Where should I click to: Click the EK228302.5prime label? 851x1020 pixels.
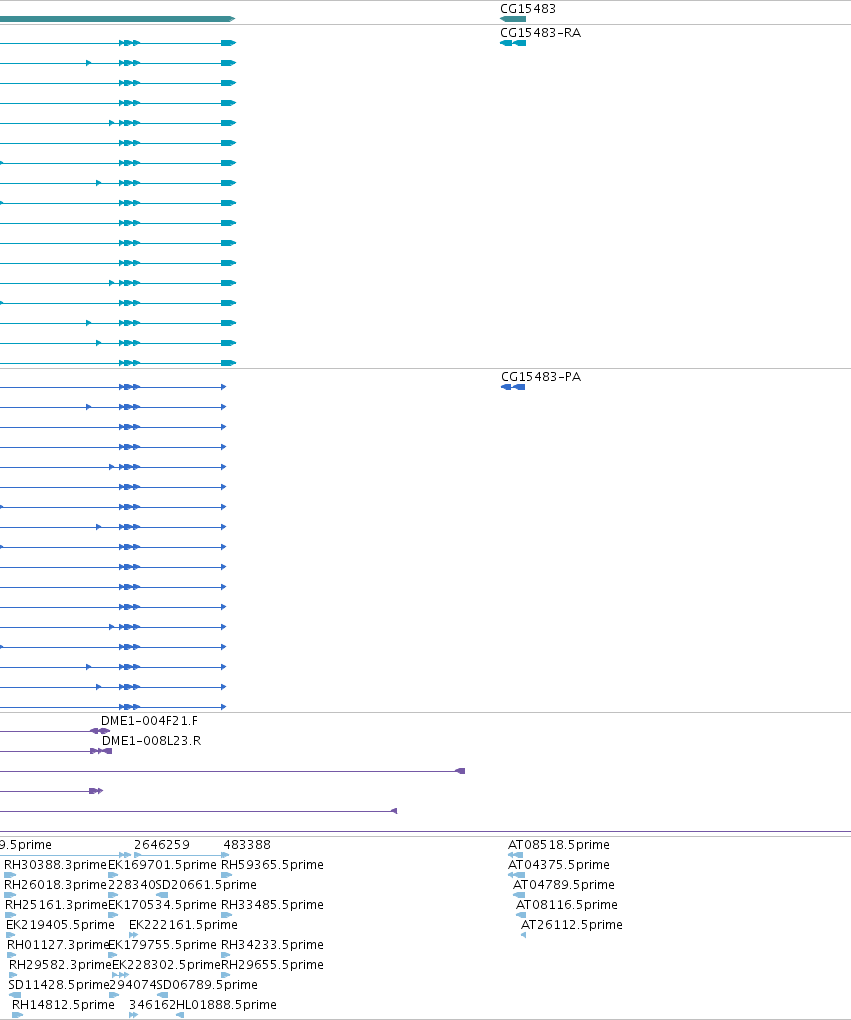pyautogui.click(x=167, y=965)
